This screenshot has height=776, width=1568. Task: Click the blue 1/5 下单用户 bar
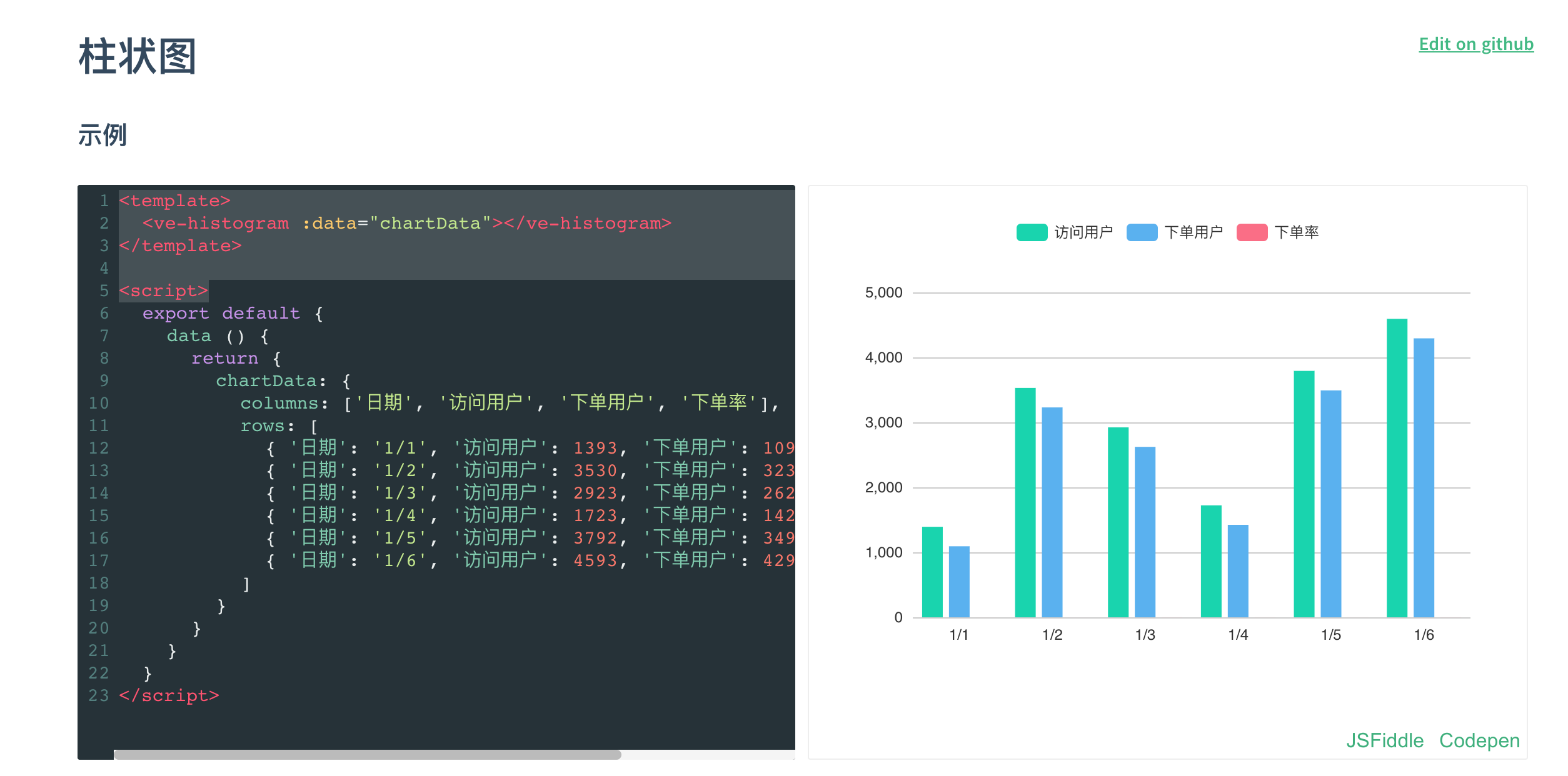point(1331,504)
